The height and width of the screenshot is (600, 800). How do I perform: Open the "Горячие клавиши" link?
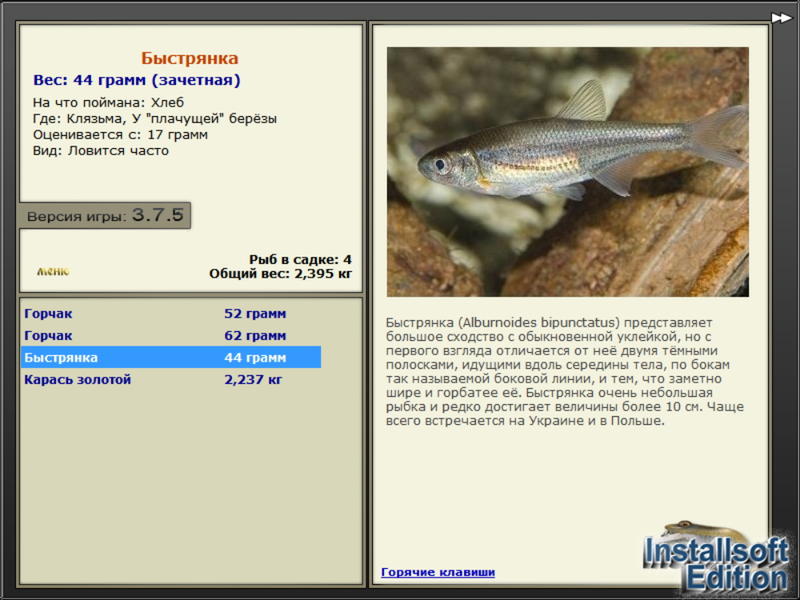[x=438, y=572]
